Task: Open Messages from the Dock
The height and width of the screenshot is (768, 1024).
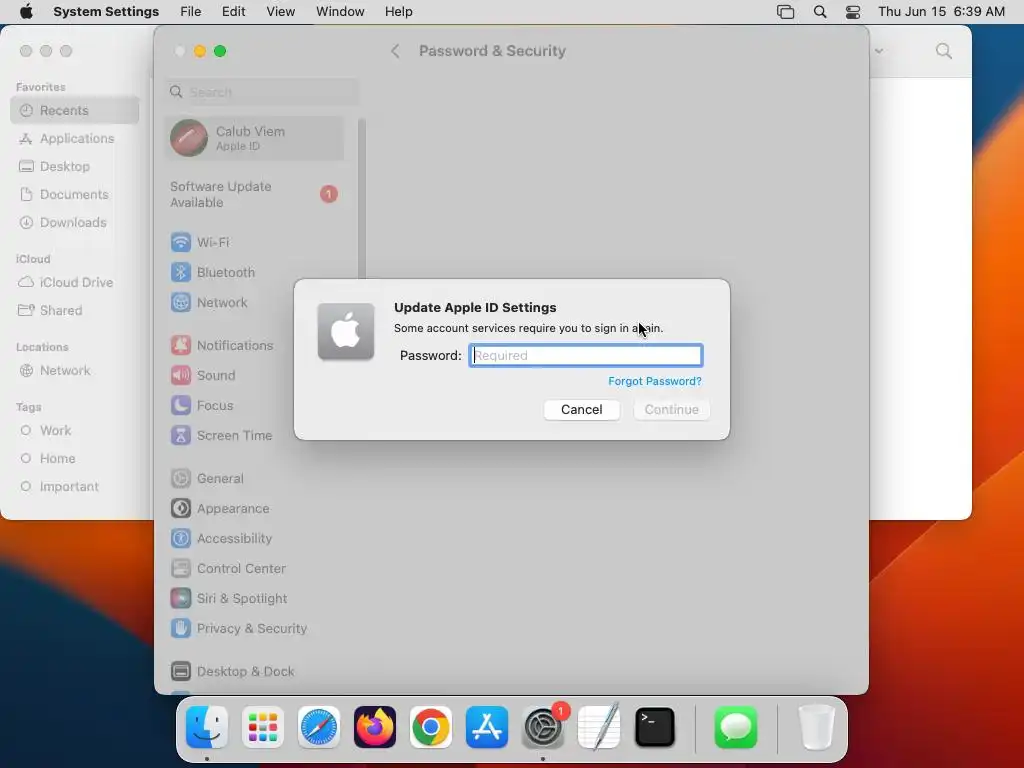Action: 736,727
